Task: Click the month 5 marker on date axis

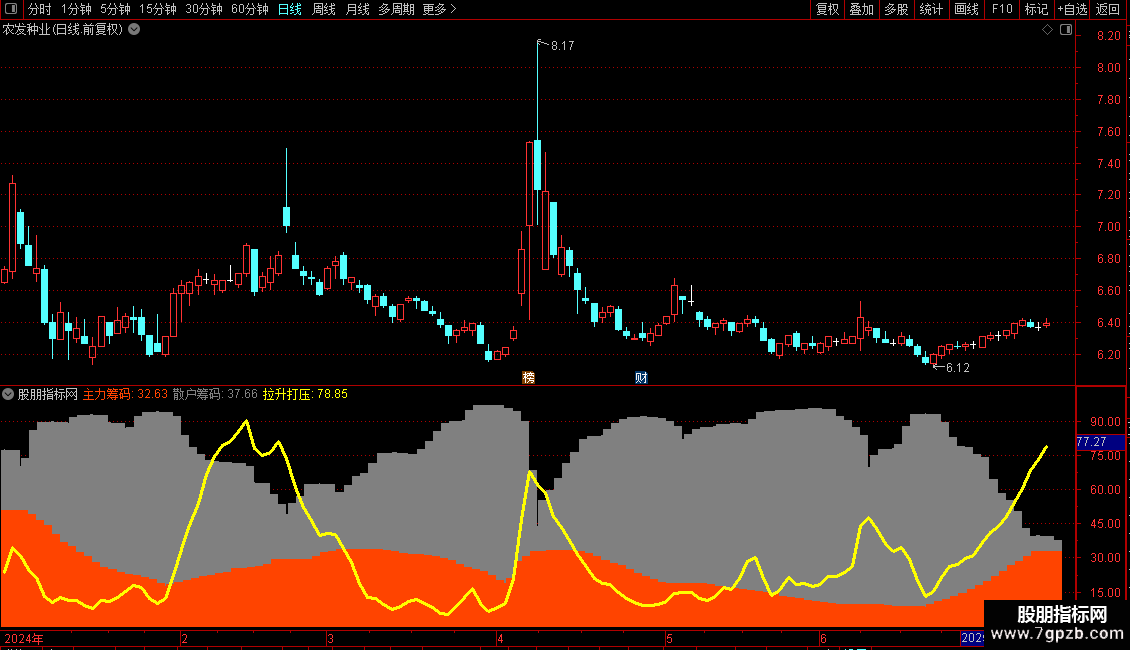Action: tap(669, 638)
